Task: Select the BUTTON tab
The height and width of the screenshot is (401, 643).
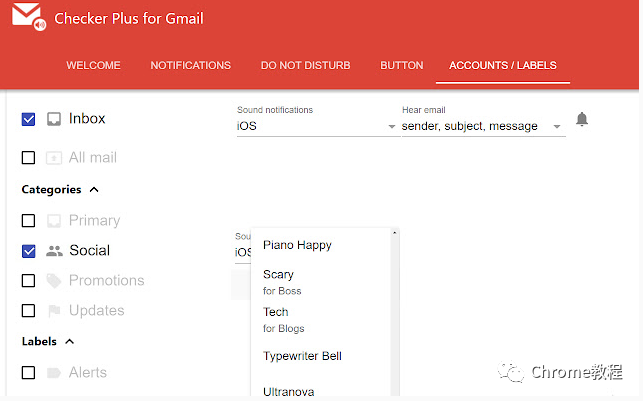Action: pos(401,65)
